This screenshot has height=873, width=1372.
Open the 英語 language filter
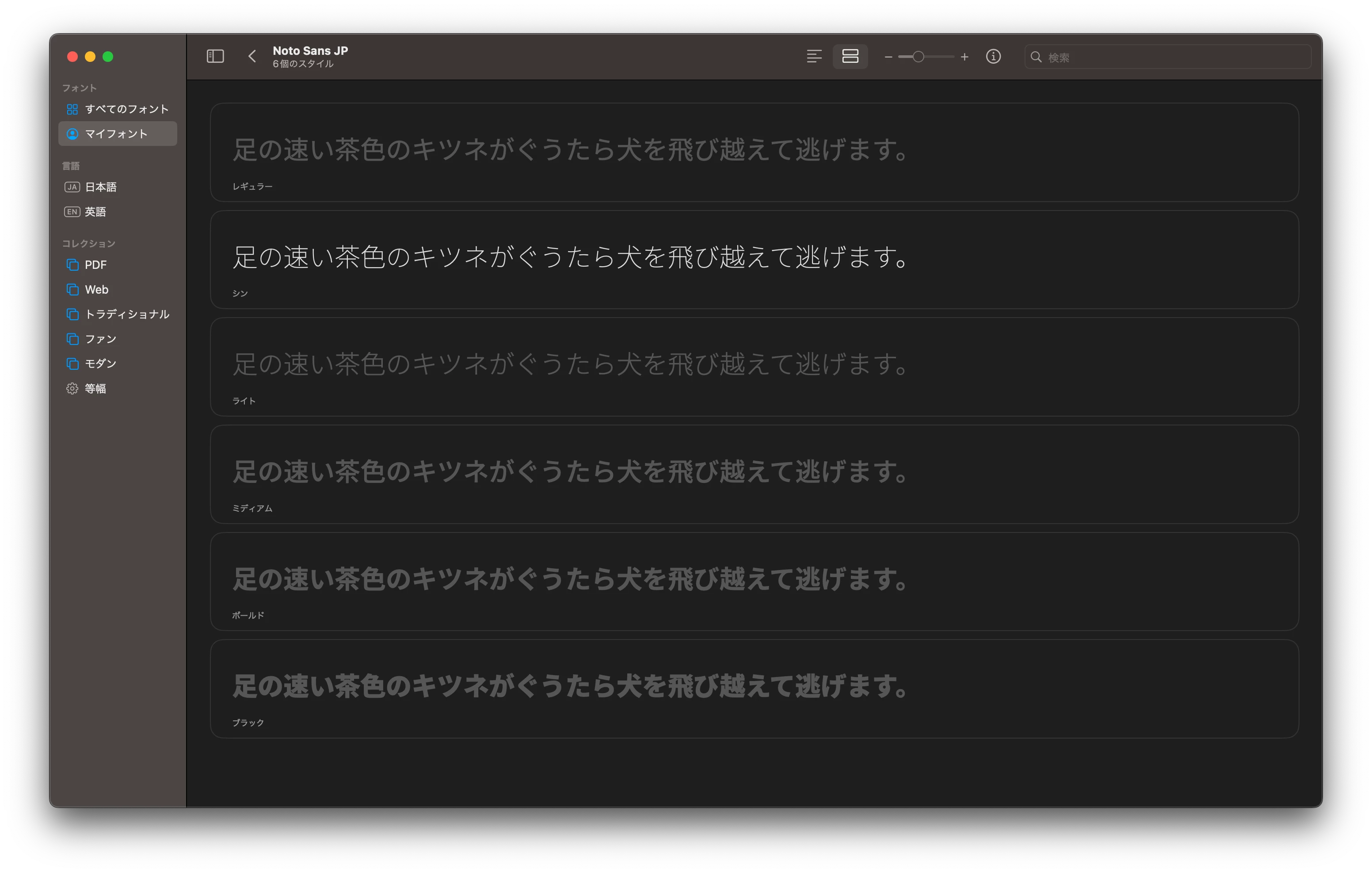(x=95, y=211)
